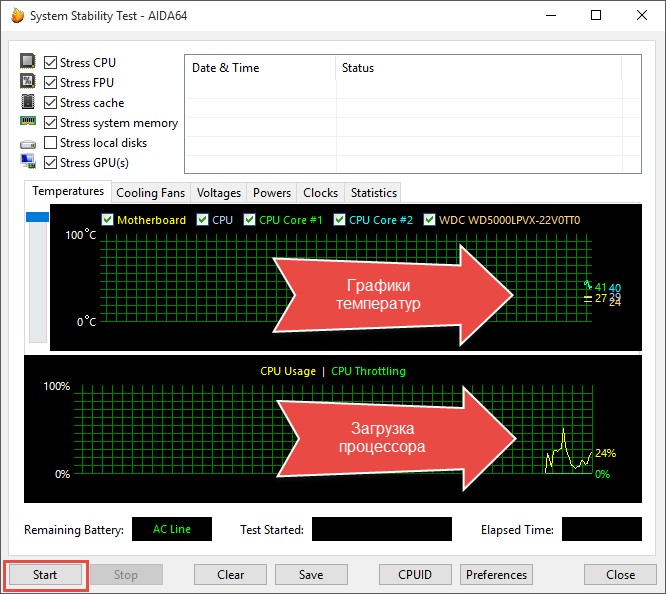Minimize the AIDA64 window
Image resolution: width=666 pixels, height=594 pixels.
pos(551,16)
